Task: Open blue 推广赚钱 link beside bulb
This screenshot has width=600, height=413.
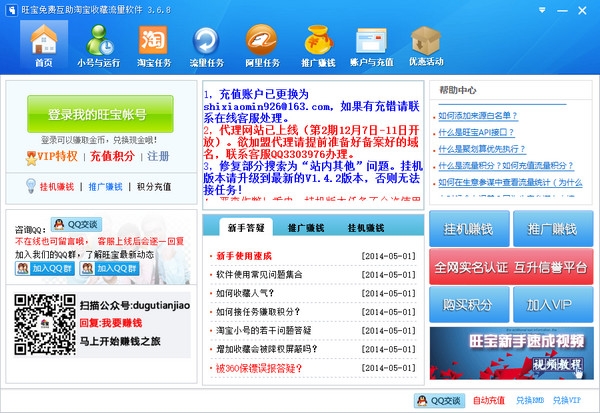Action: click(106, 187)
